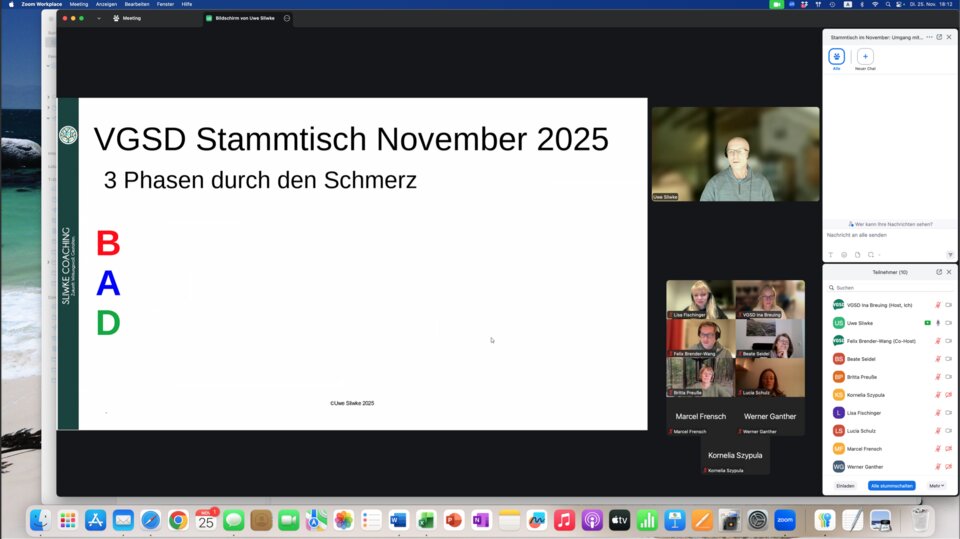Image resolution: width=960 pixels, height=539 pixels.
Task: Toggle Kornelia Szypula's camera
Action: [948, 395]
